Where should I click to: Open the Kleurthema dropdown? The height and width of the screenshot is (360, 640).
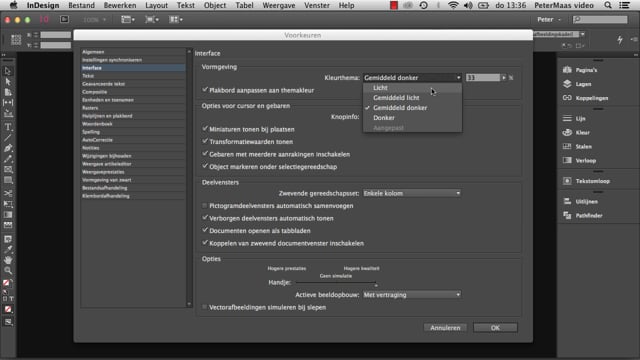point(412,78)
